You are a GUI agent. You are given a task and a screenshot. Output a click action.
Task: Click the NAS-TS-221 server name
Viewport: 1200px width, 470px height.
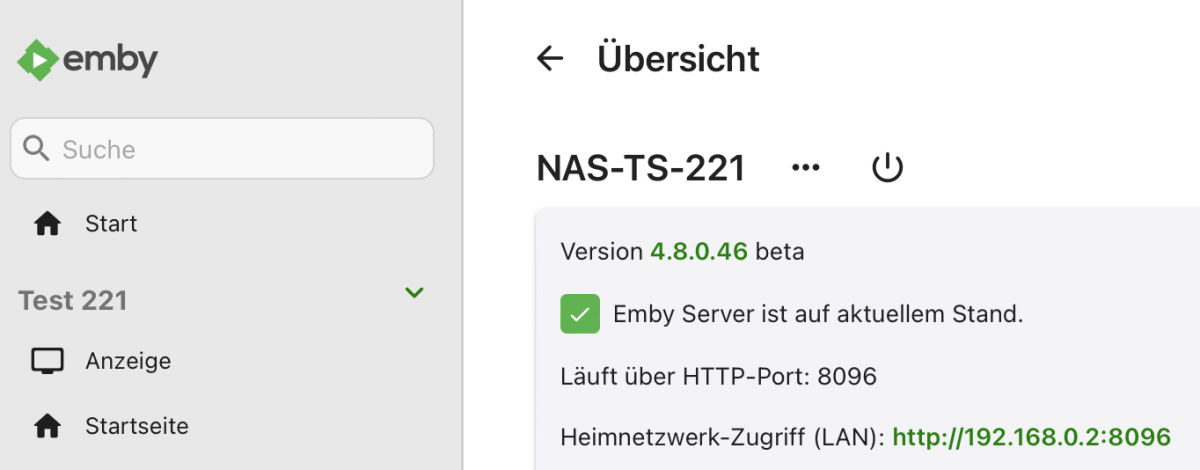coord(640,168)
